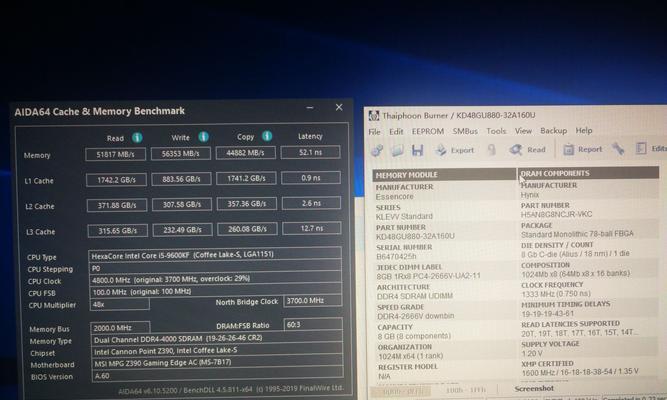Click the DRAM COMPONENTS column header
The height and width of the screenshot is (400, 667).
pyautogui.click(x=588, y=173)
